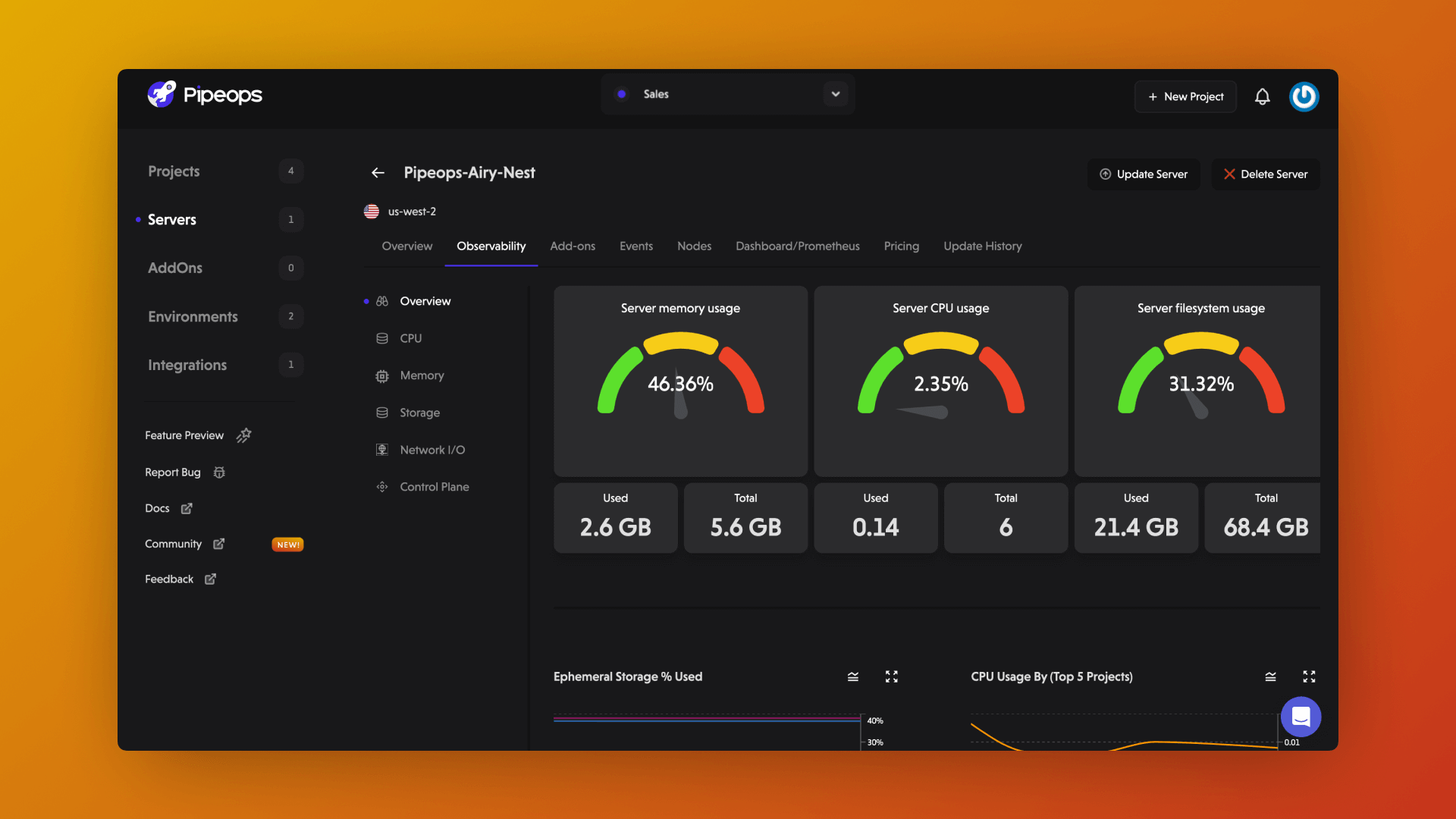Toggle the Ephemeral Storage chart filter icon
The height and width of the screenshot is (819, 1456).
(852, 676)
